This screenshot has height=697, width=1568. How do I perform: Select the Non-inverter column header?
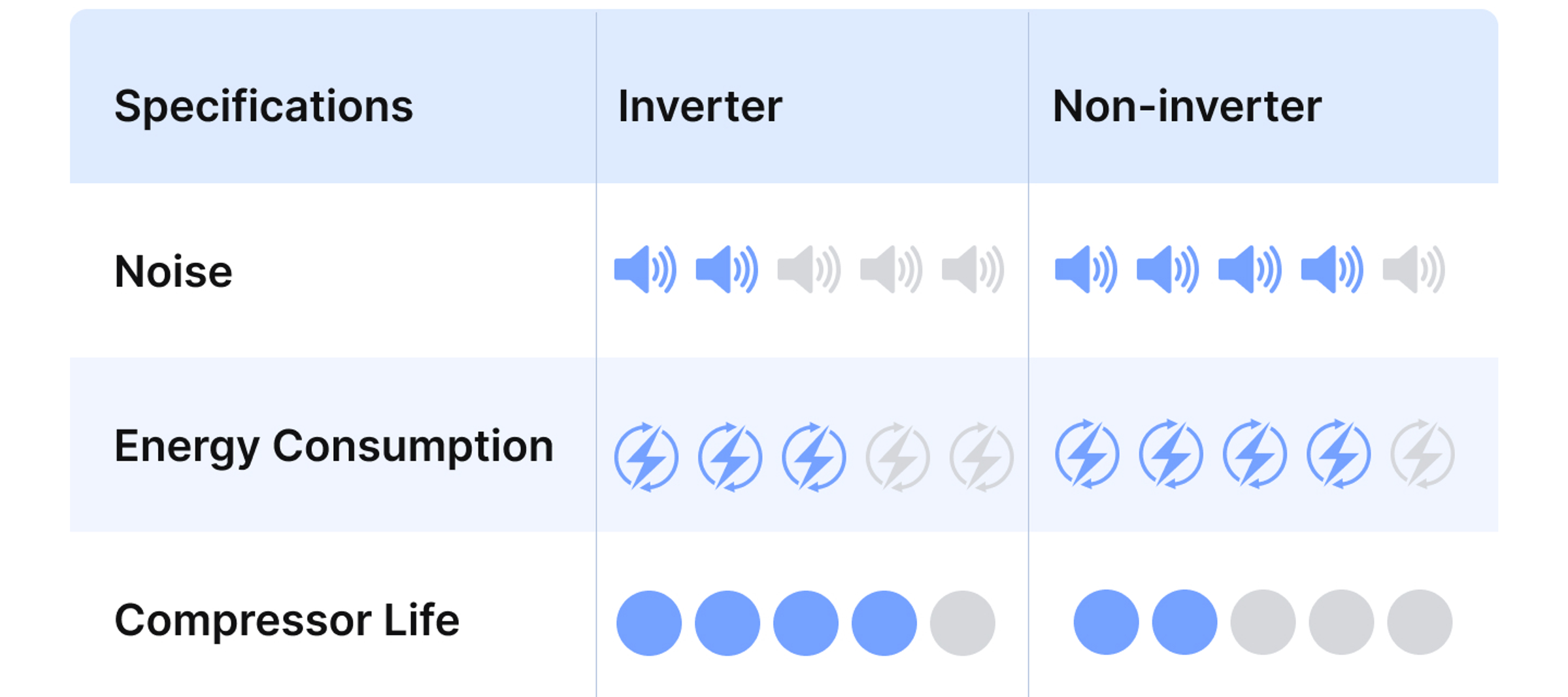coord(1187,106)
